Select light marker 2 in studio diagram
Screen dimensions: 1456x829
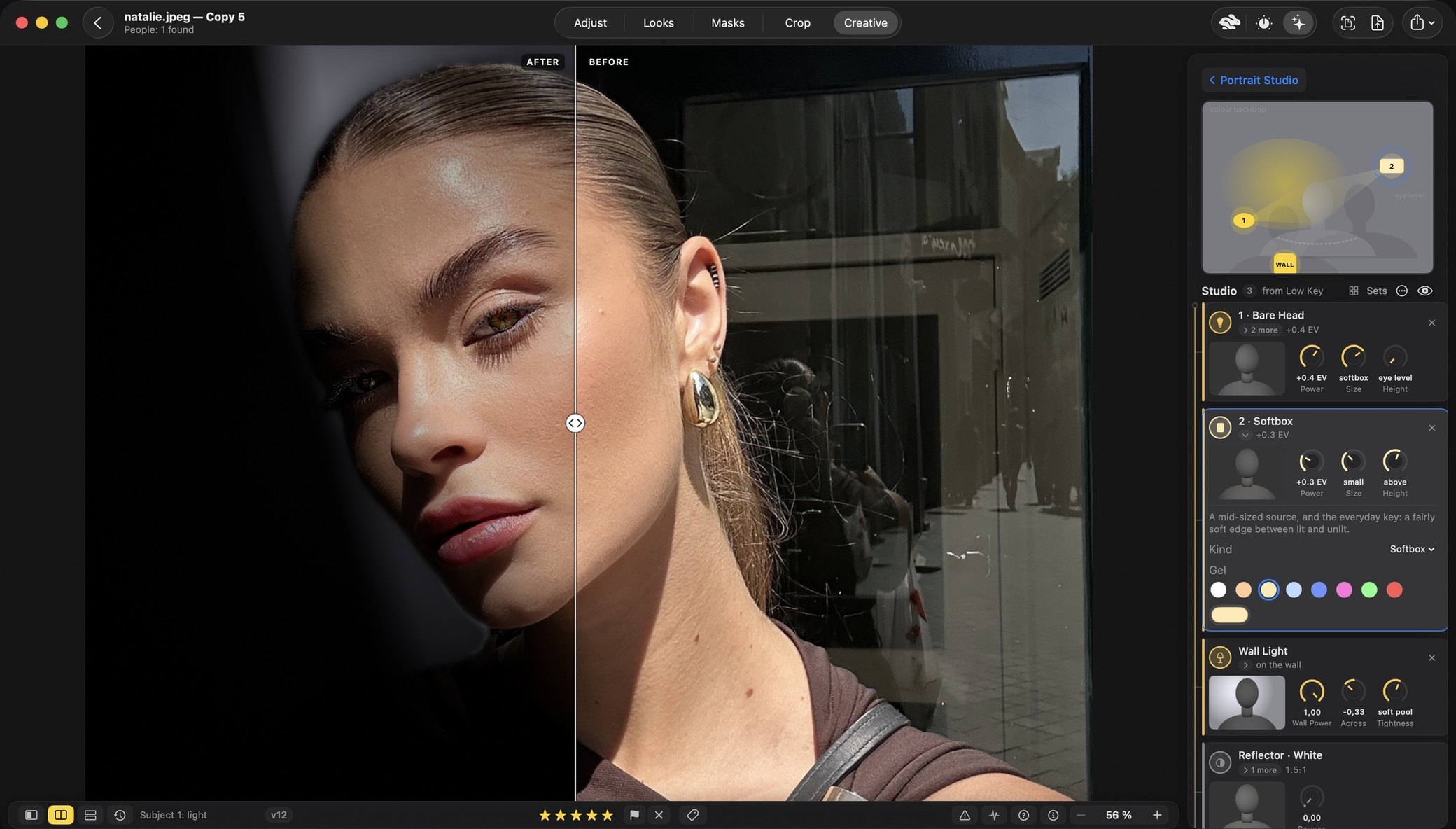point(1391,166)
